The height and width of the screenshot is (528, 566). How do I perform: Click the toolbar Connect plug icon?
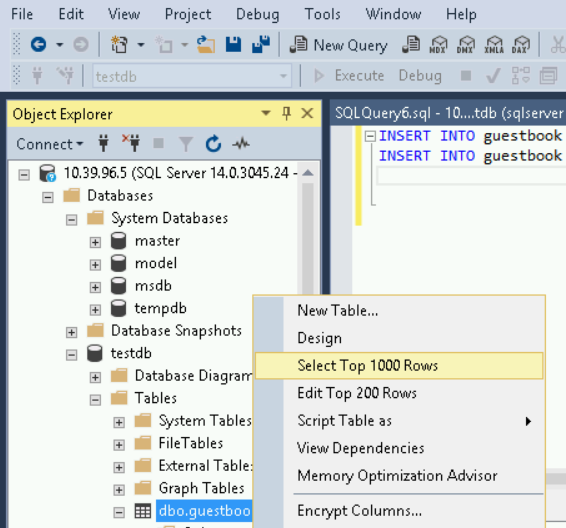pyautogui.click(x=37, y=76)
